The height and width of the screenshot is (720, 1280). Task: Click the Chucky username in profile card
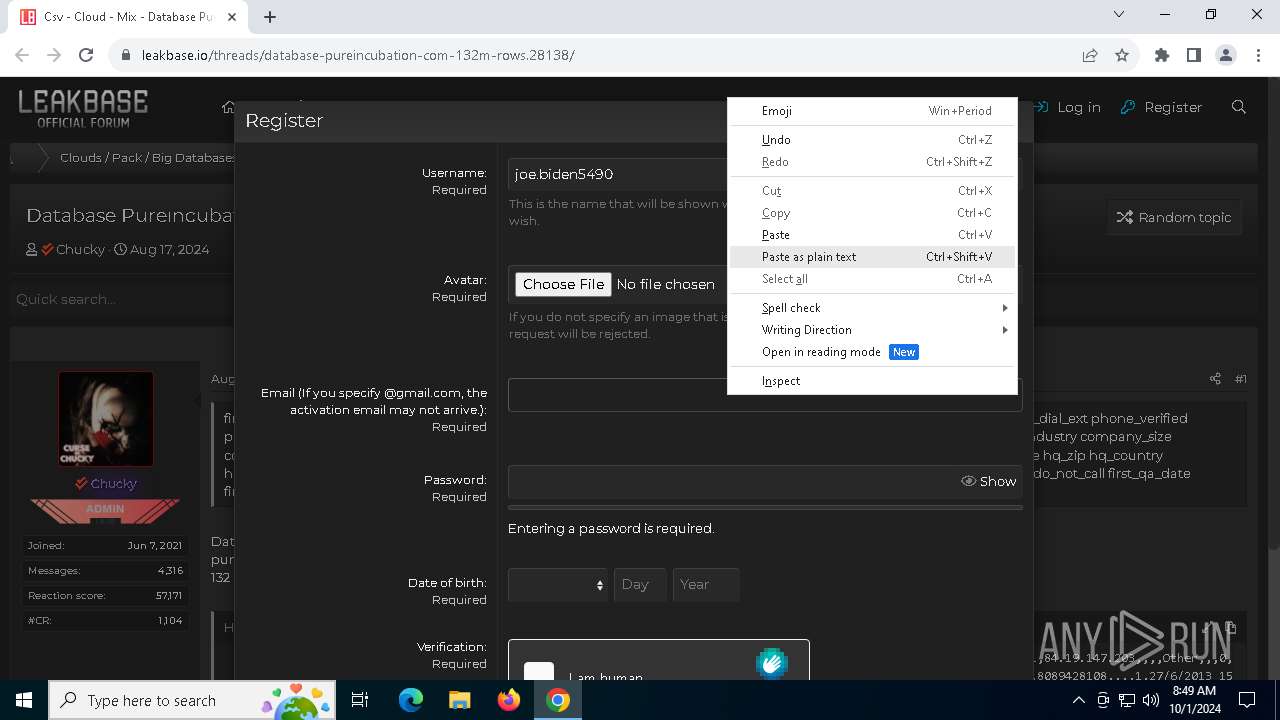point(113,483)
